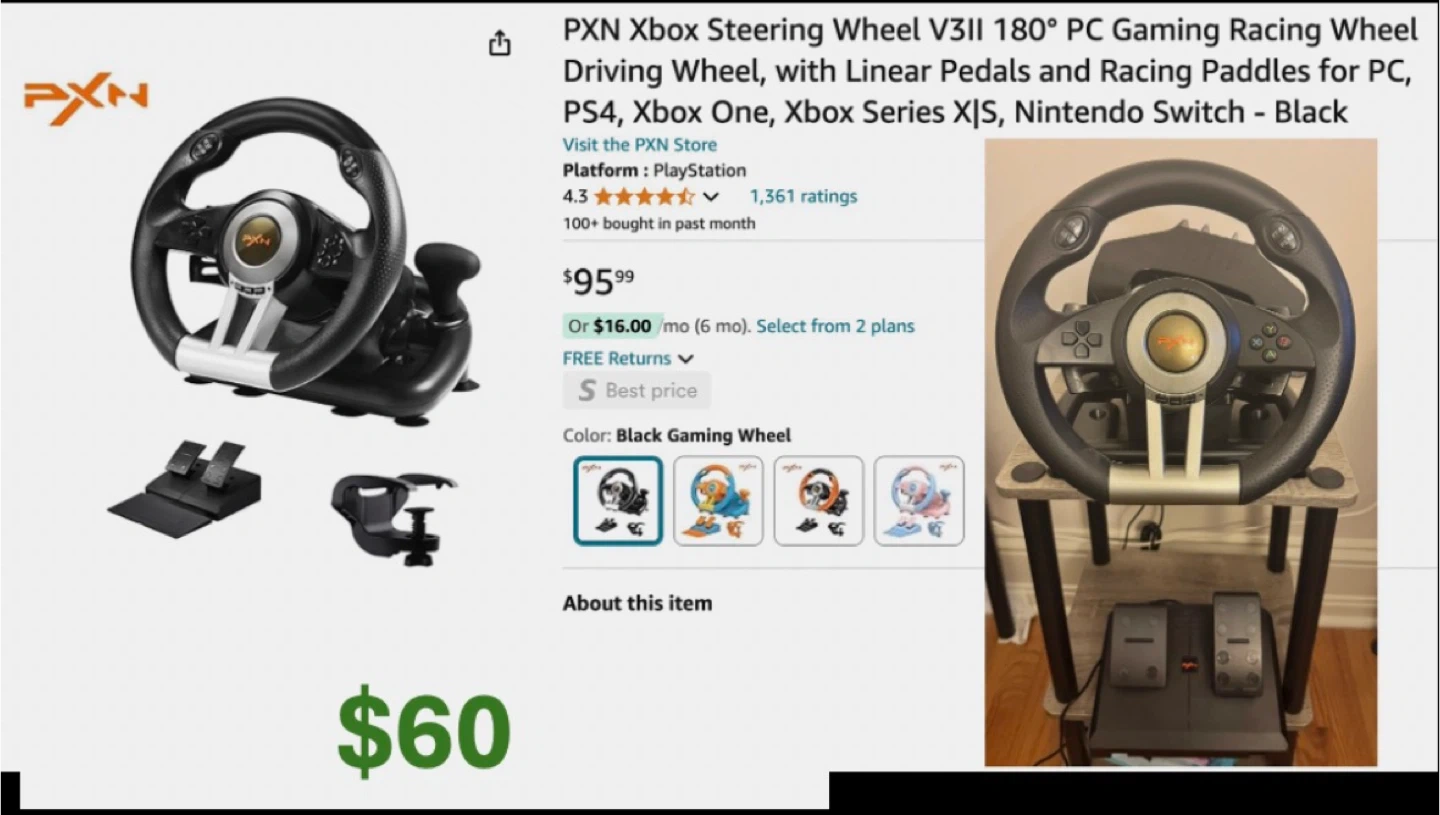This screenshot has height=815, width=1440.
Task: Open the main steering wheel product image
Action: [305, 262]
